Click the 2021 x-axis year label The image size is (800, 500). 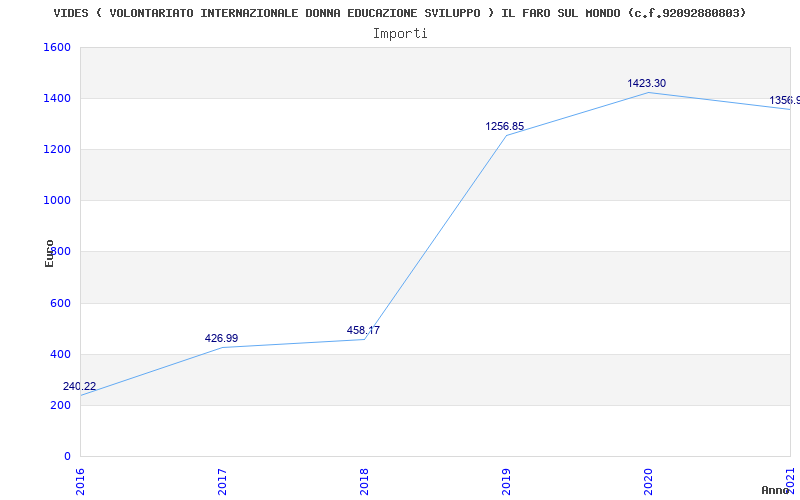(x=790, y=480)
